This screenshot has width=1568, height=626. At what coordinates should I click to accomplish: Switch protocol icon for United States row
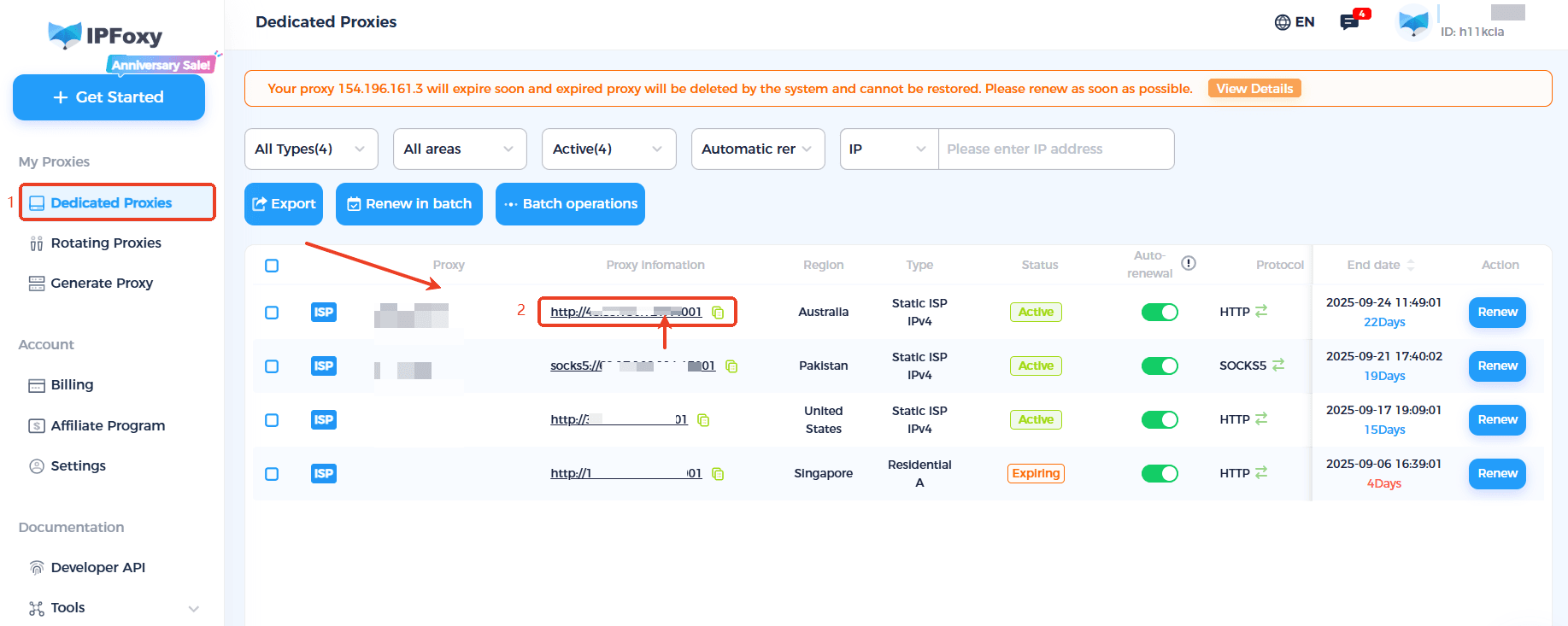[1261, 418]
